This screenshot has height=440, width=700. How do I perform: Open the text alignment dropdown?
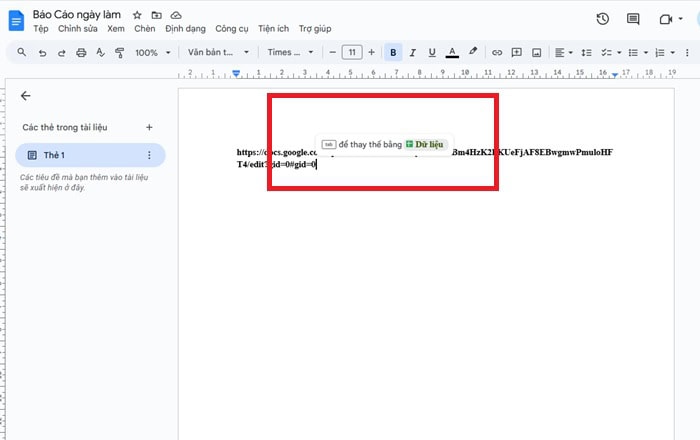(563, 53)
